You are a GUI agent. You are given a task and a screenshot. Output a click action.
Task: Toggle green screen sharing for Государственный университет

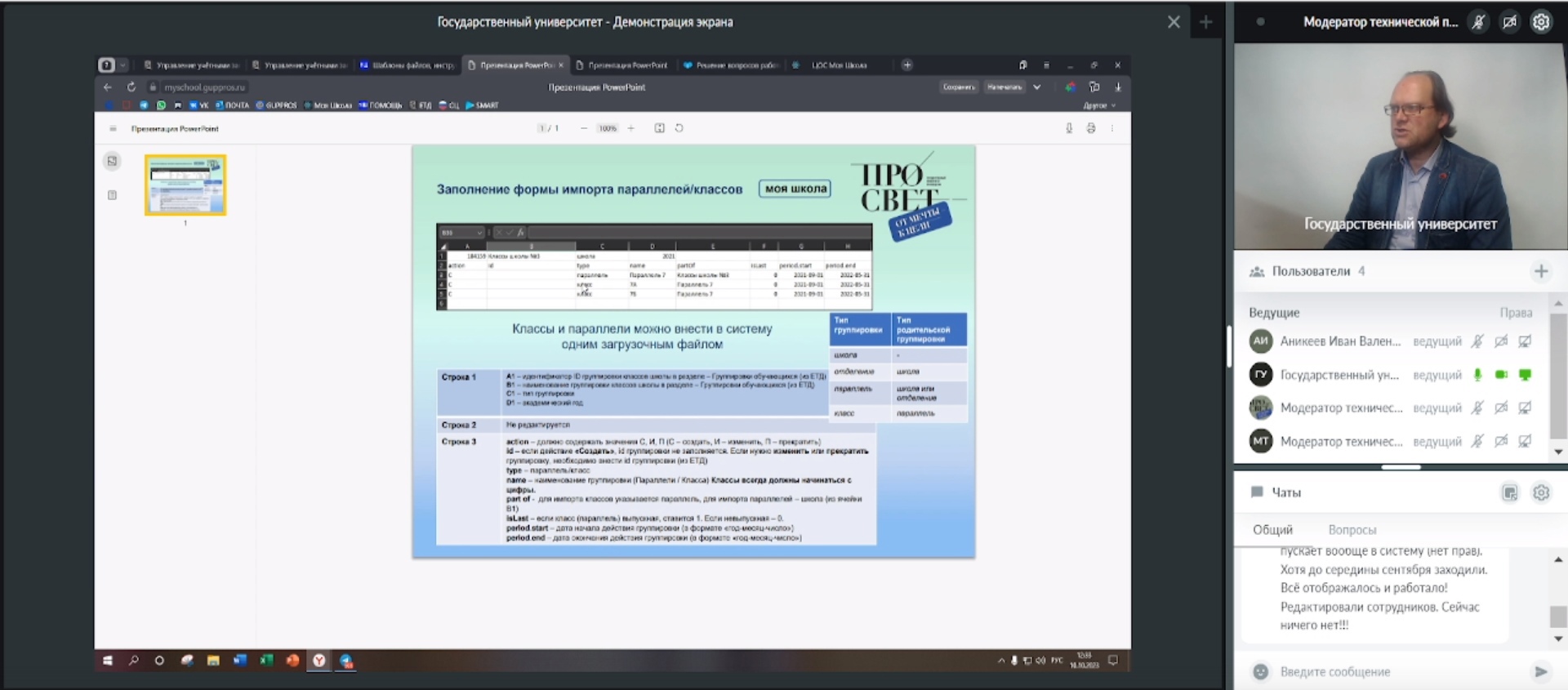1525,375
